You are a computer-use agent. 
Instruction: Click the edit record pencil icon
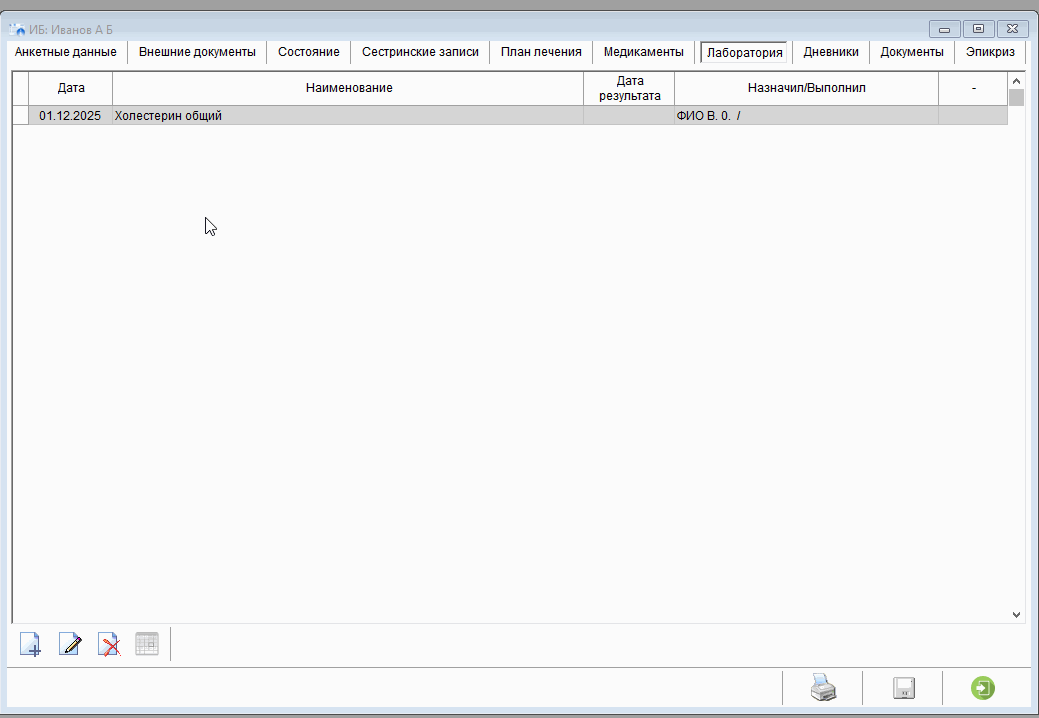(x=70, y=644)
